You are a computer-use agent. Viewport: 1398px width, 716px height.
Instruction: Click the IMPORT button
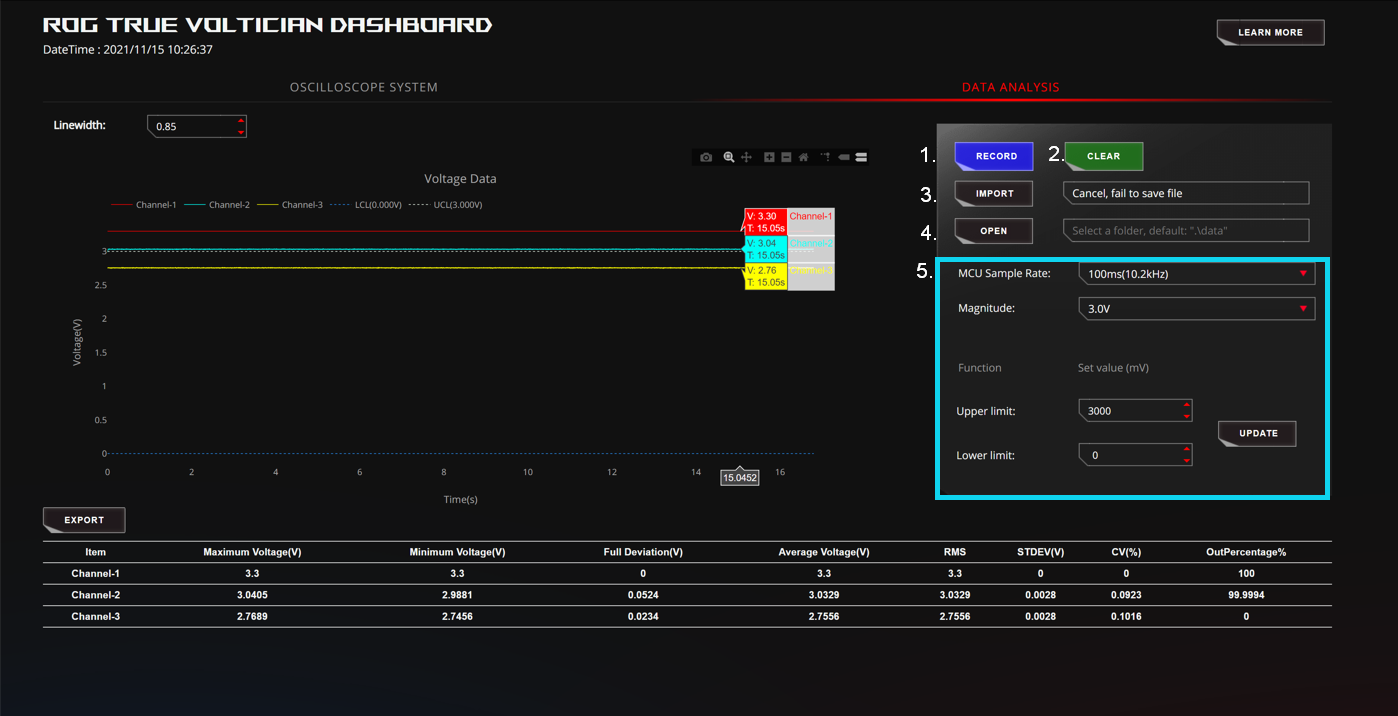[994, 193]
